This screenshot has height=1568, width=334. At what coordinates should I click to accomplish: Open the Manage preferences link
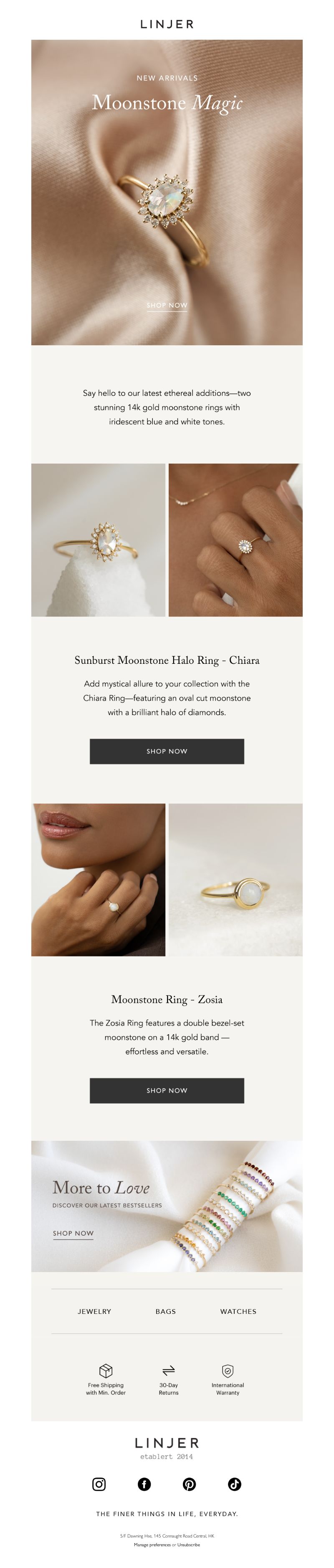tap(152, 1544)
